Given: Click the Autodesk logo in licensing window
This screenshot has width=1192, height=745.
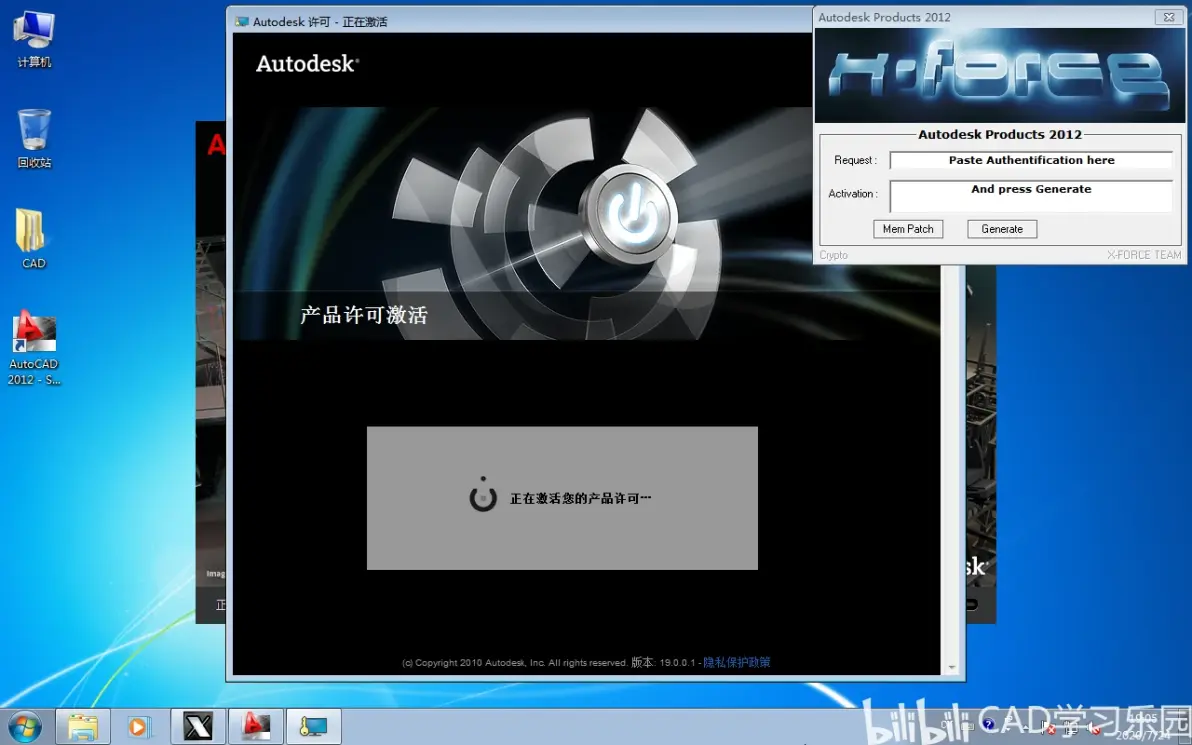Looking at the screenshot, I should tap(307, 64).
